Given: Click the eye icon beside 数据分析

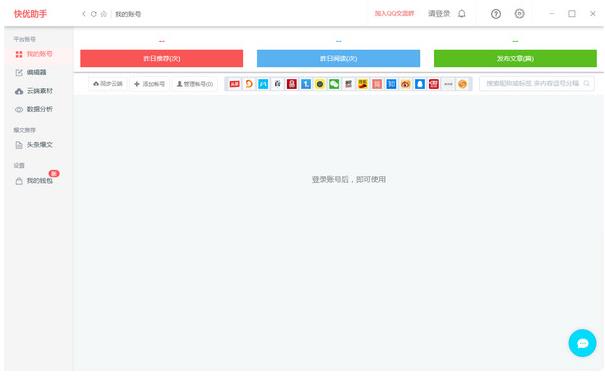Looking at the screenshot, I should pyautogui.click(x=19, y=110).
